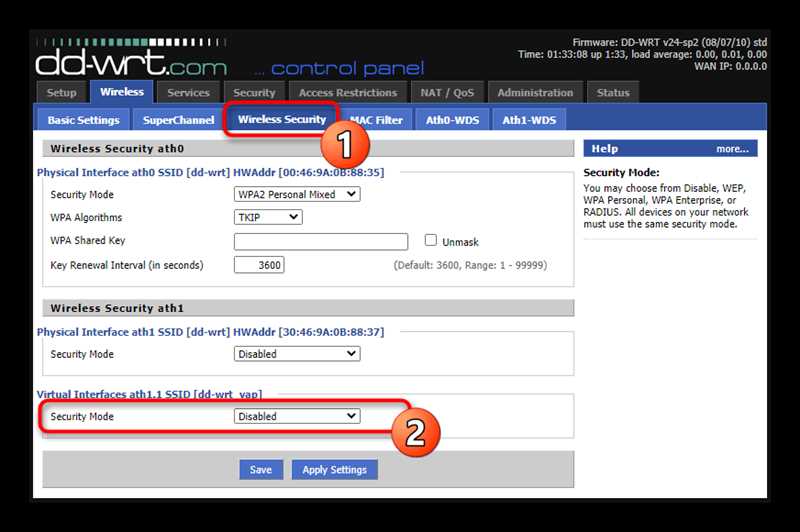Click the Help panel header
The image size is (800, 532).
coord(670,148)
